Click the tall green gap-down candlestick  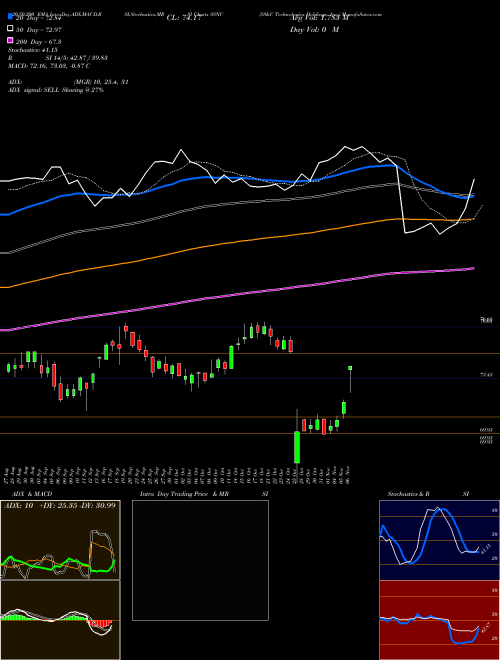297,447
